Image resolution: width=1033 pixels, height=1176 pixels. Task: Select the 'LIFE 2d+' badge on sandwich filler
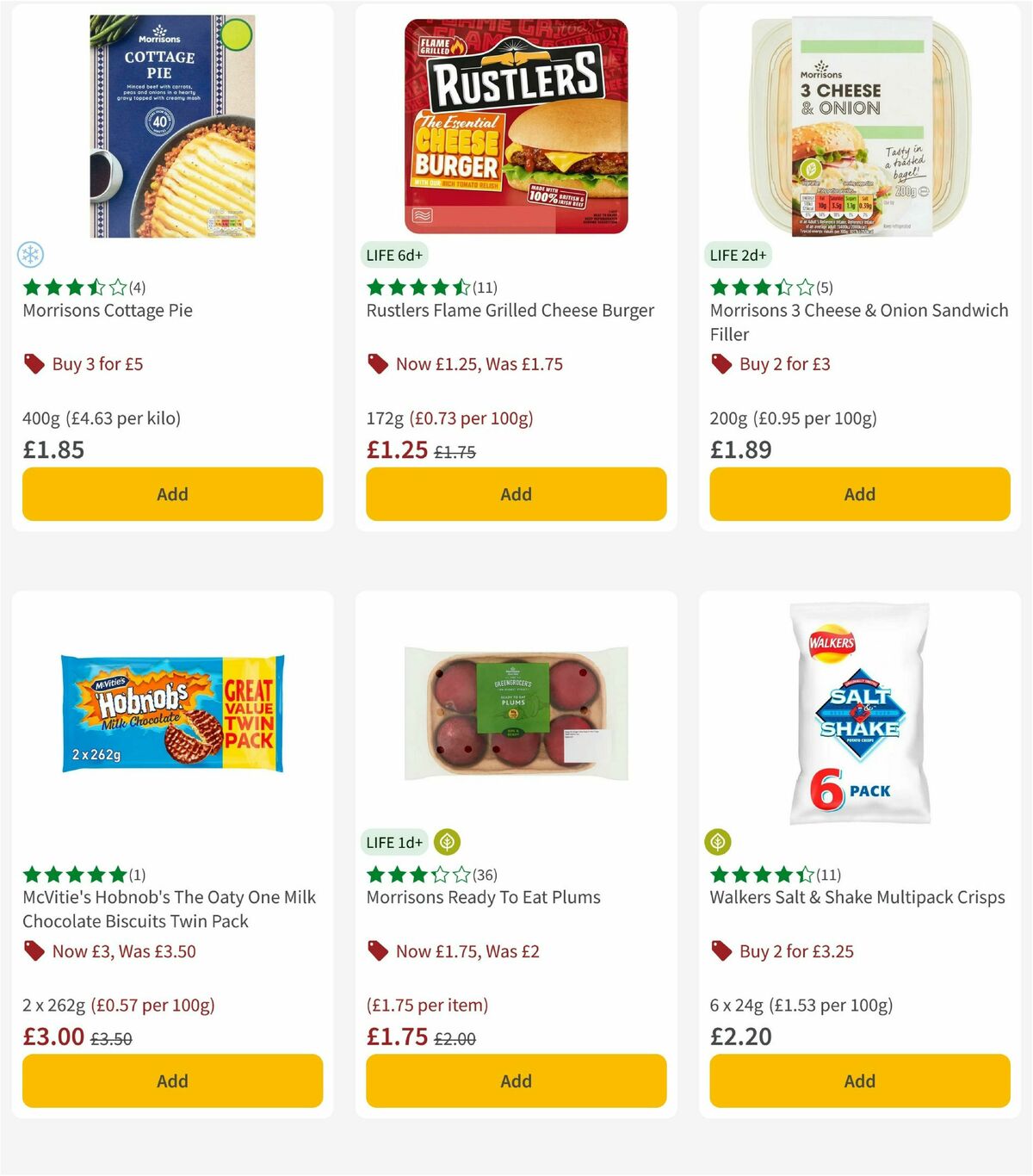(x=737, y=255)
